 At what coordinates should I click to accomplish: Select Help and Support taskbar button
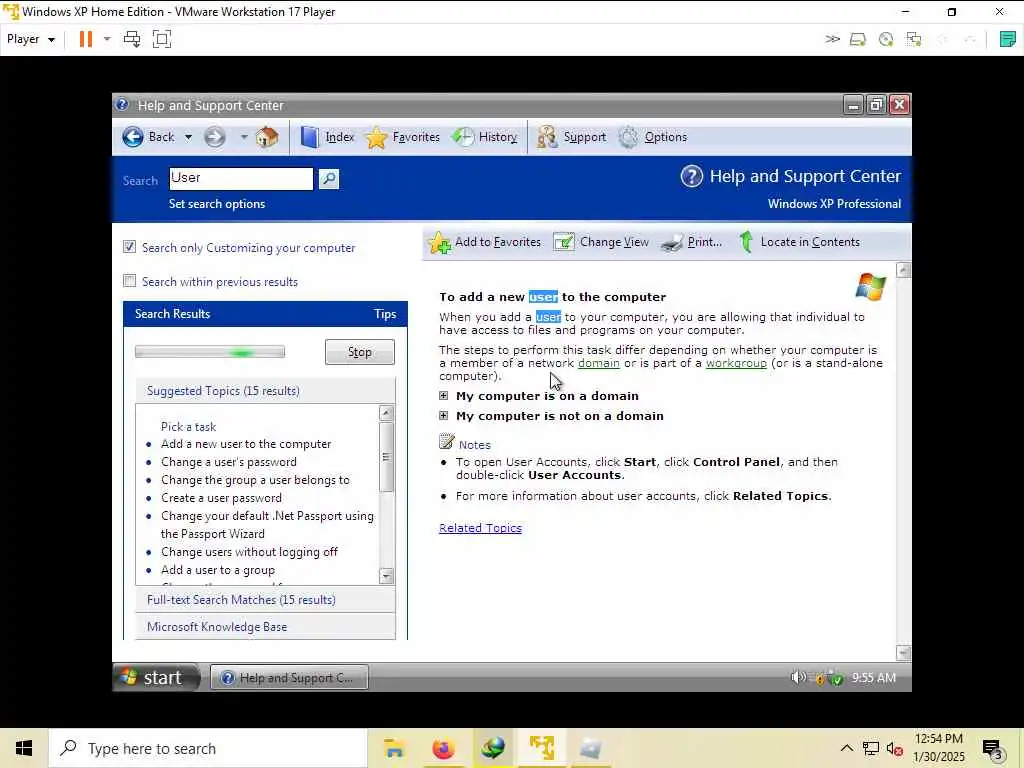pos(289,678)
